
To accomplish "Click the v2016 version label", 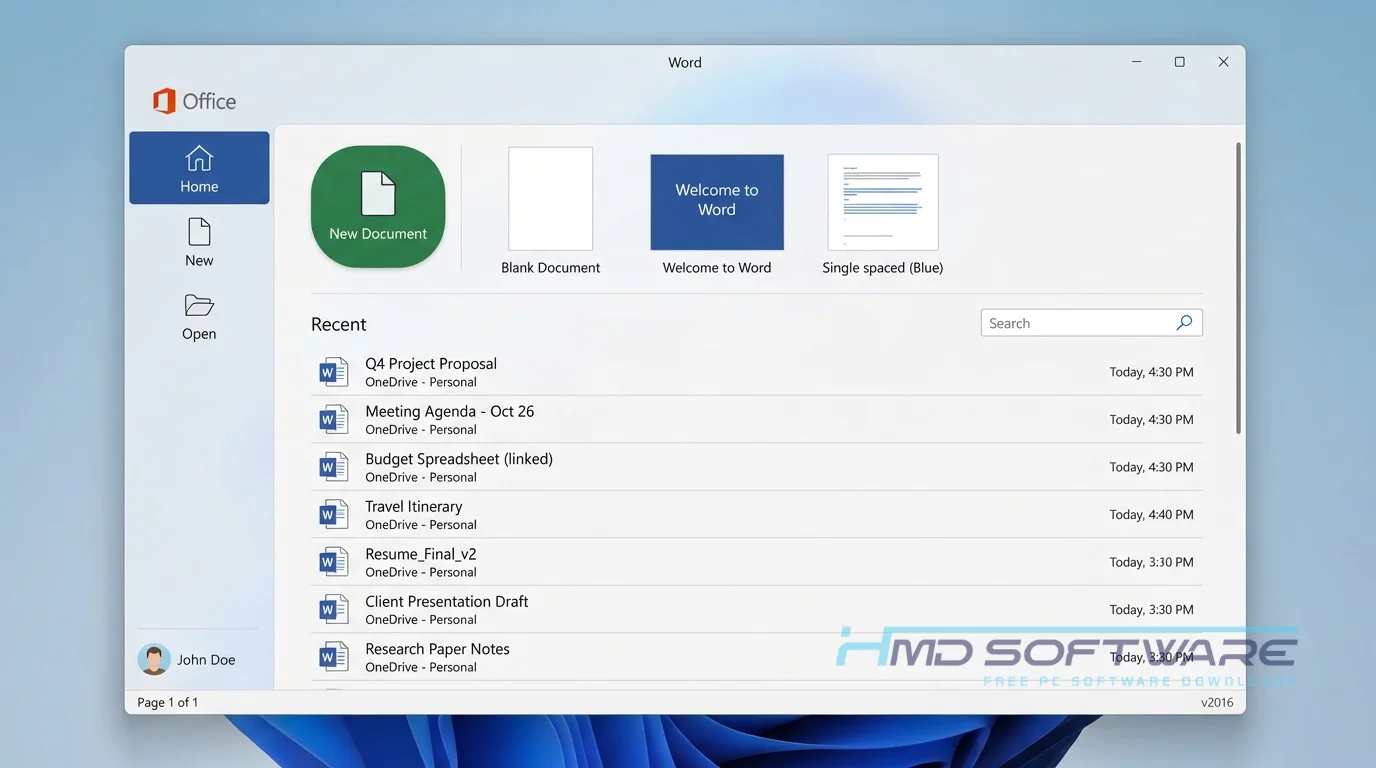I will 1217,702.
